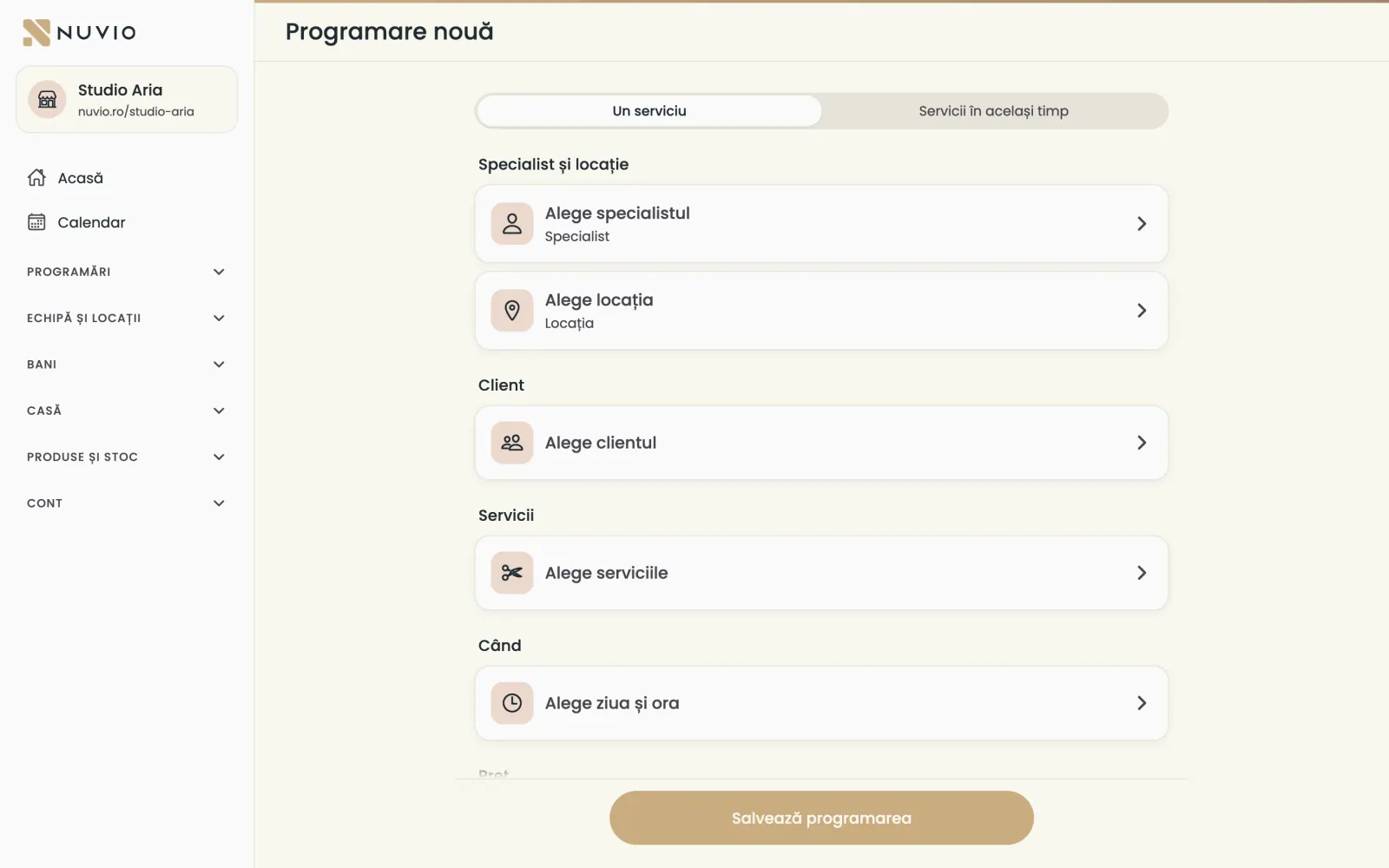The image size is (1389, 868).
Task: Click the Când section heading
Action: coord(500,646)
